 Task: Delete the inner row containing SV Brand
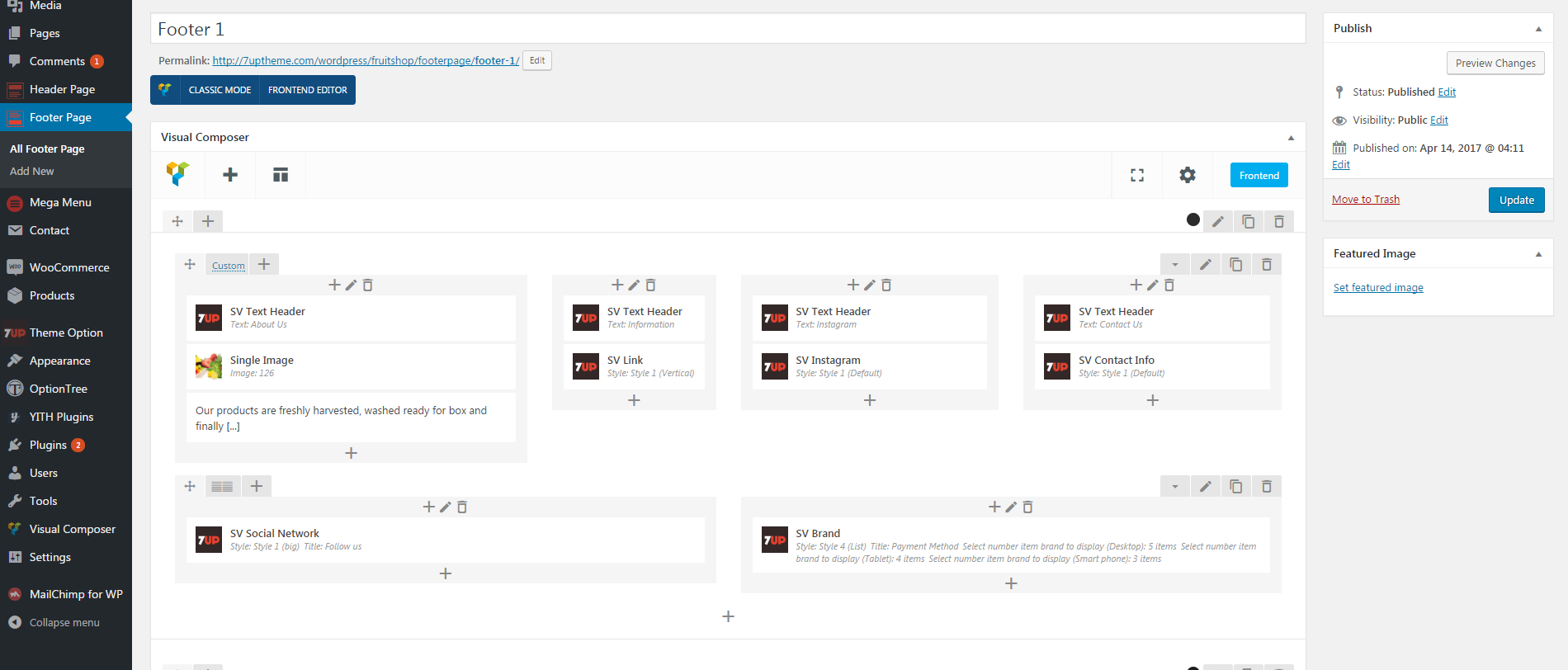(1266, 487)
